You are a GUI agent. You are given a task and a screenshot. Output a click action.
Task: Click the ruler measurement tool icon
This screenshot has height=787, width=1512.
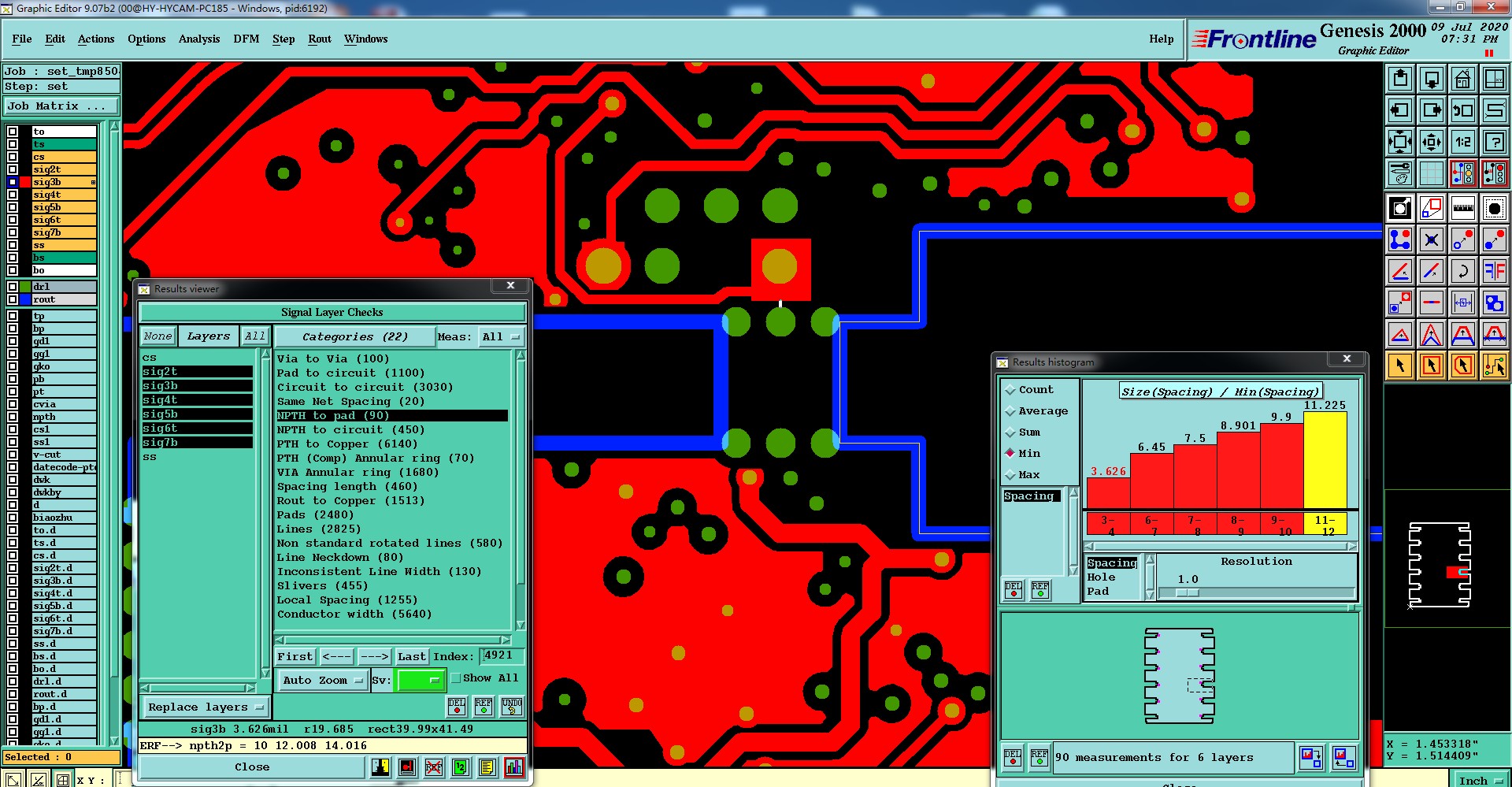click(x=1463, y=209)
